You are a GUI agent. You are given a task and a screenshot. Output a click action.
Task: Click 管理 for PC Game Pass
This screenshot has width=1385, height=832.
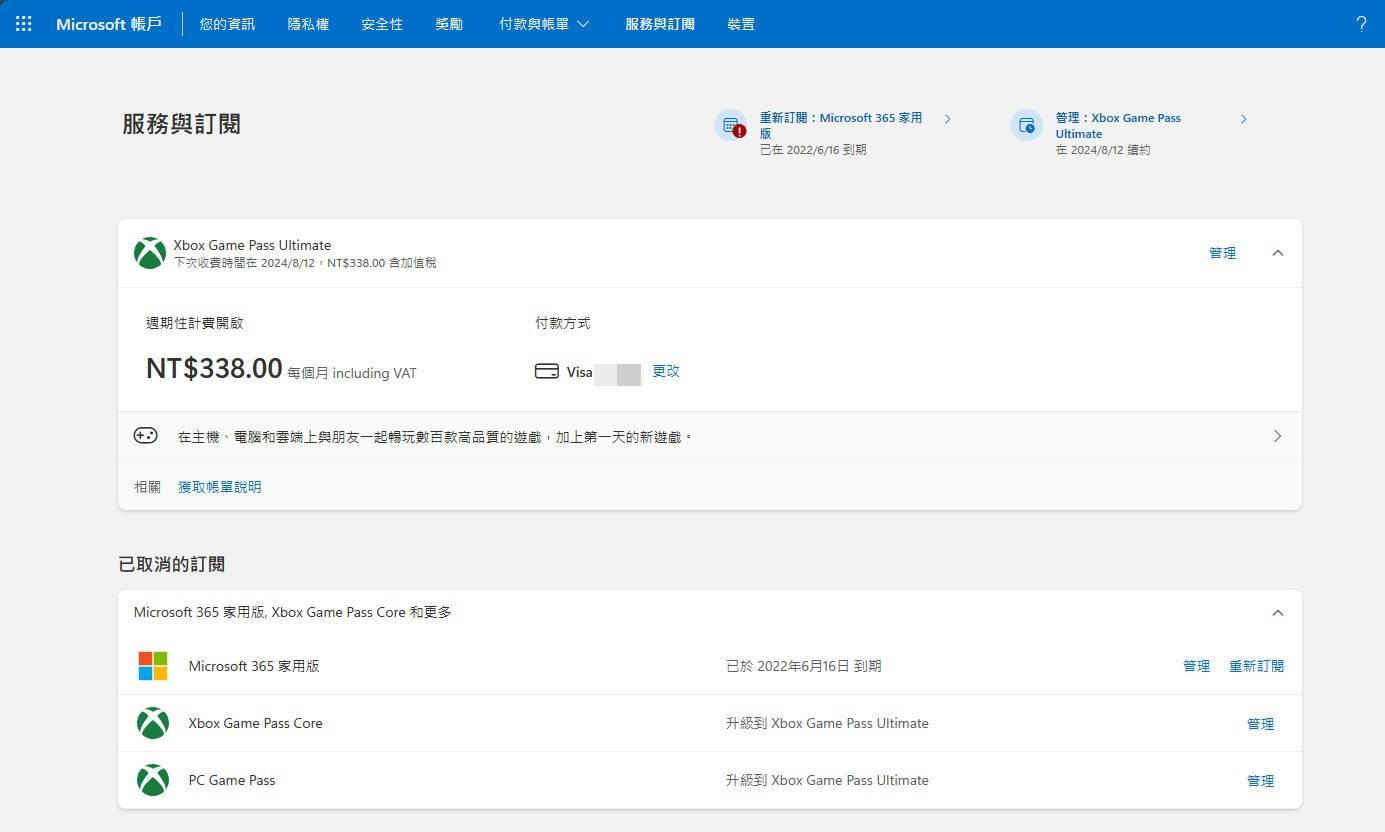pos(1261,781)
